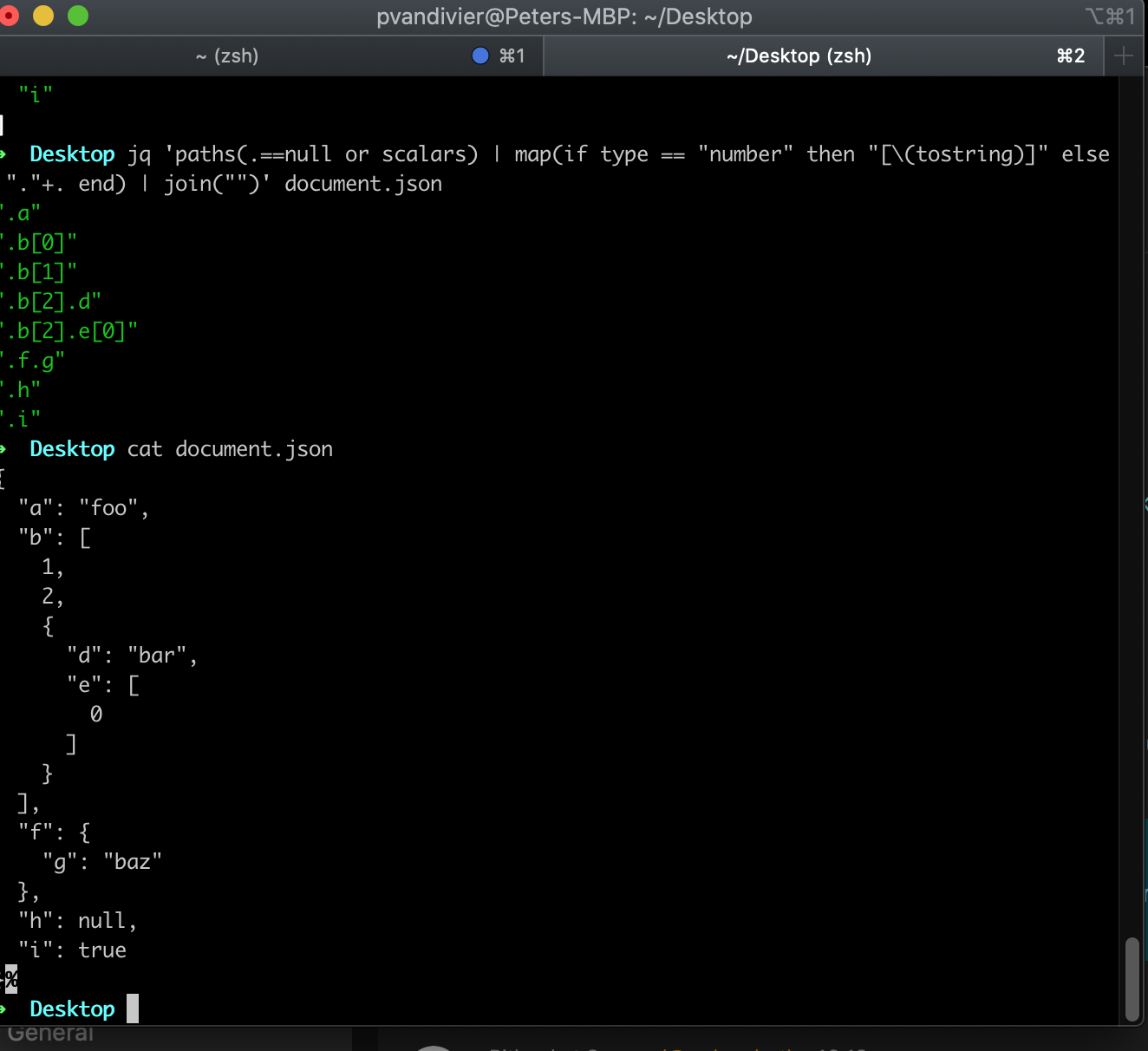Click document.json argument in jq command

tap(363, 184)
